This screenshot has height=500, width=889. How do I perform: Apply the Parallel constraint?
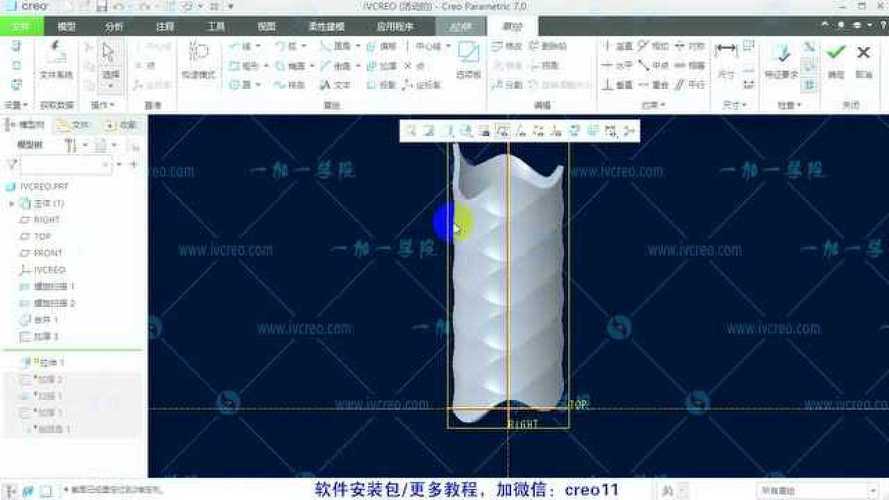click(689, 85)
